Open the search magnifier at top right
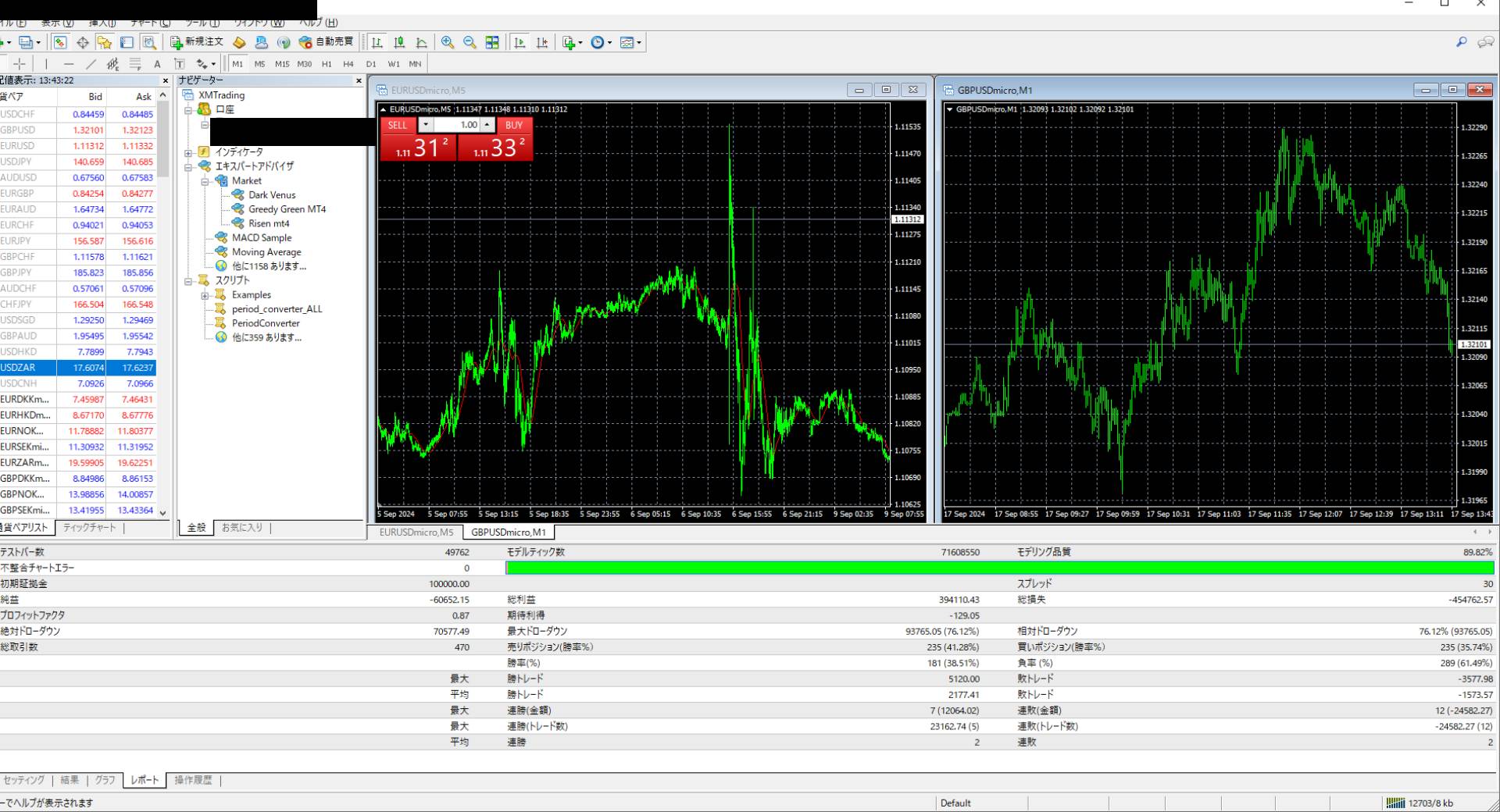This screenshot has width=1500, height=812. click(x=1462, y=42)
